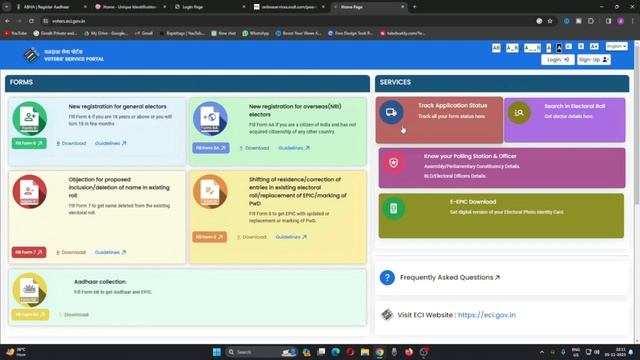This screenshot has width=640, height=360.
Task: Click the normal A font size button
Action: 581,47
